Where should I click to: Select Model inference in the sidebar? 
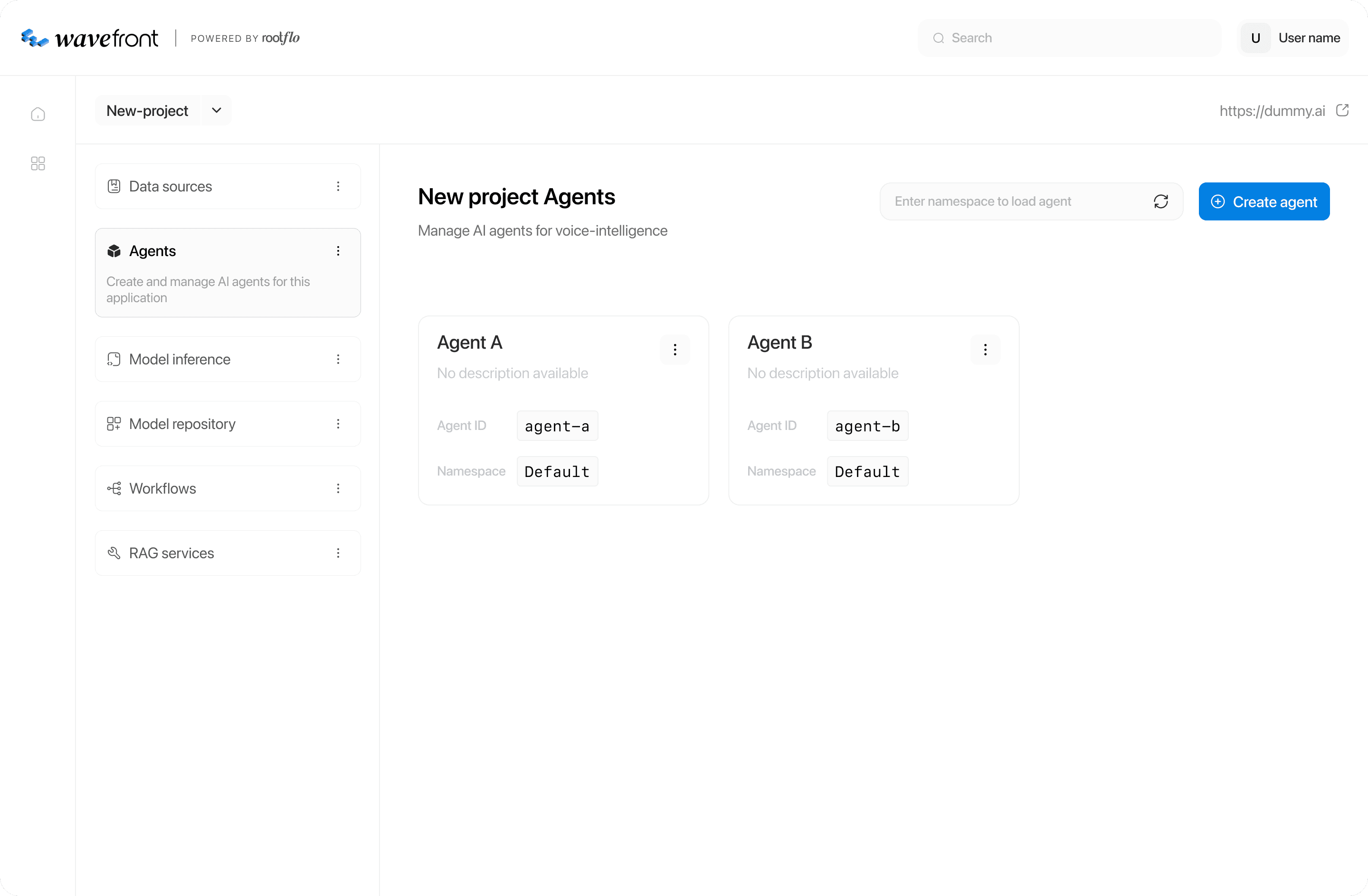180,359
